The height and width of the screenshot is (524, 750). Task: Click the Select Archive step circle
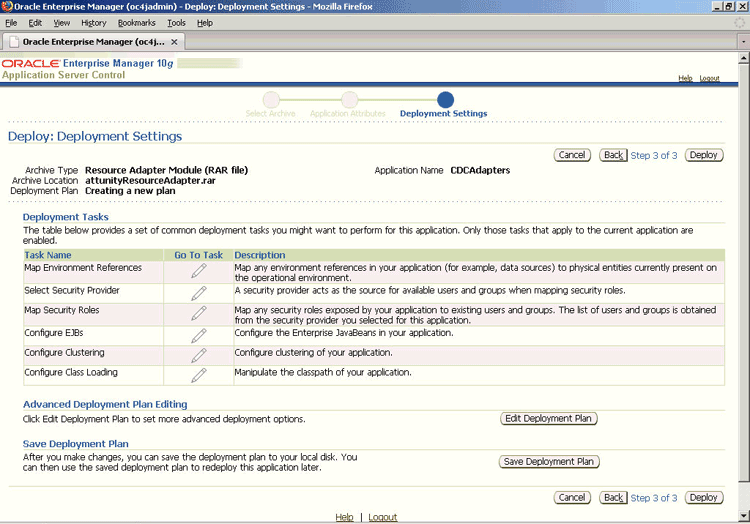(271, 99)
